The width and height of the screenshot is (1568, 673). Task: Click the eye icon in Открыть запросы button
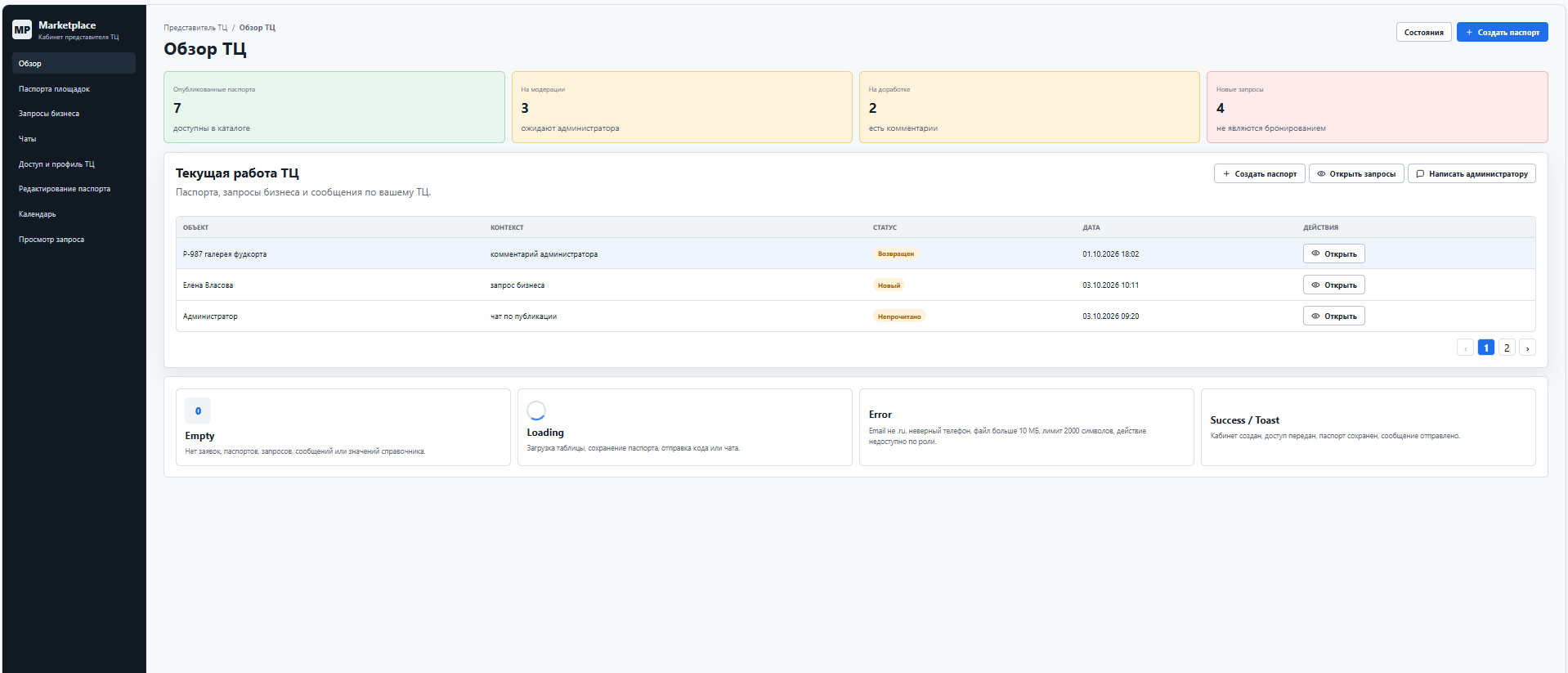(1321, 173)
